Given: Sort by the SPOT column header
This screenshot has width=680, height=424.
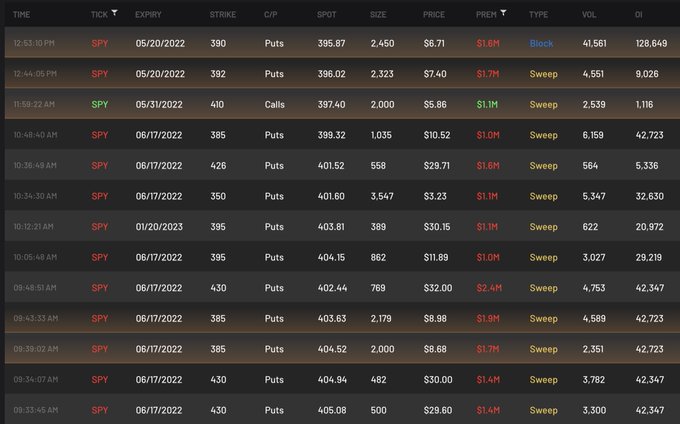Looking at the screenshot, I should pyautogui.click(x=327, y=15).
